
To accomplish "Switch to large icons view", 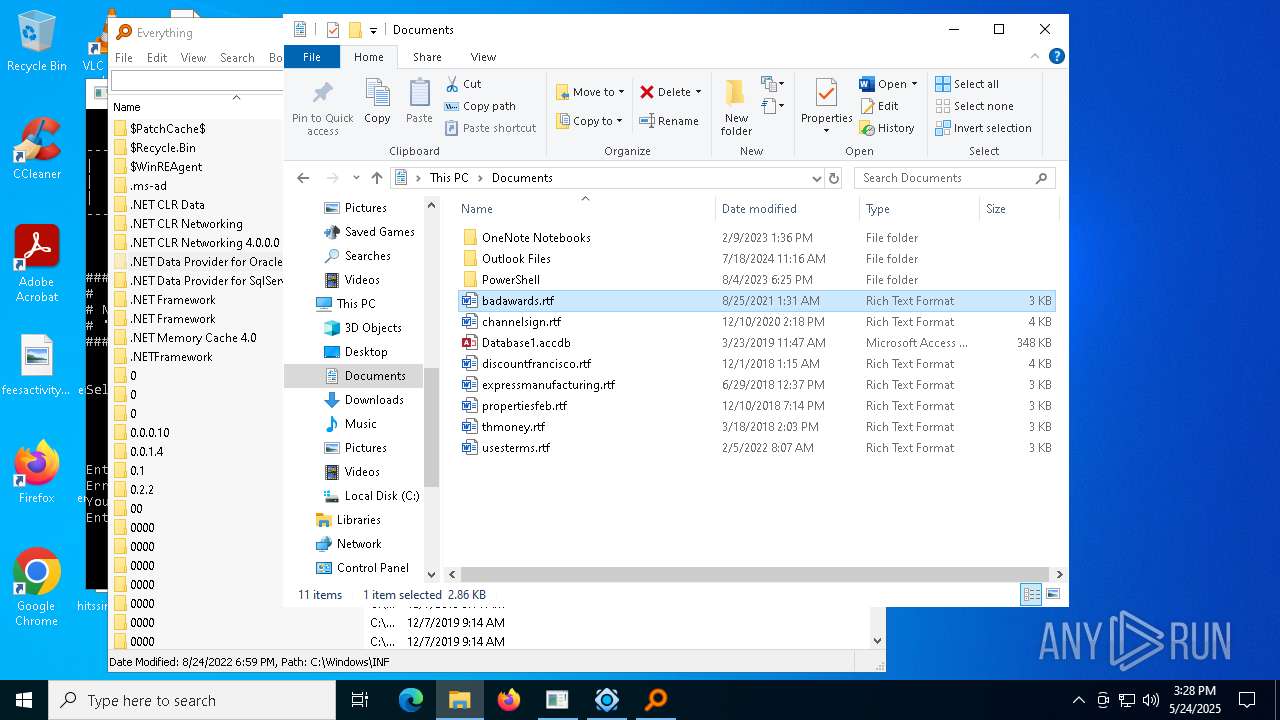I will (1052, 594).
